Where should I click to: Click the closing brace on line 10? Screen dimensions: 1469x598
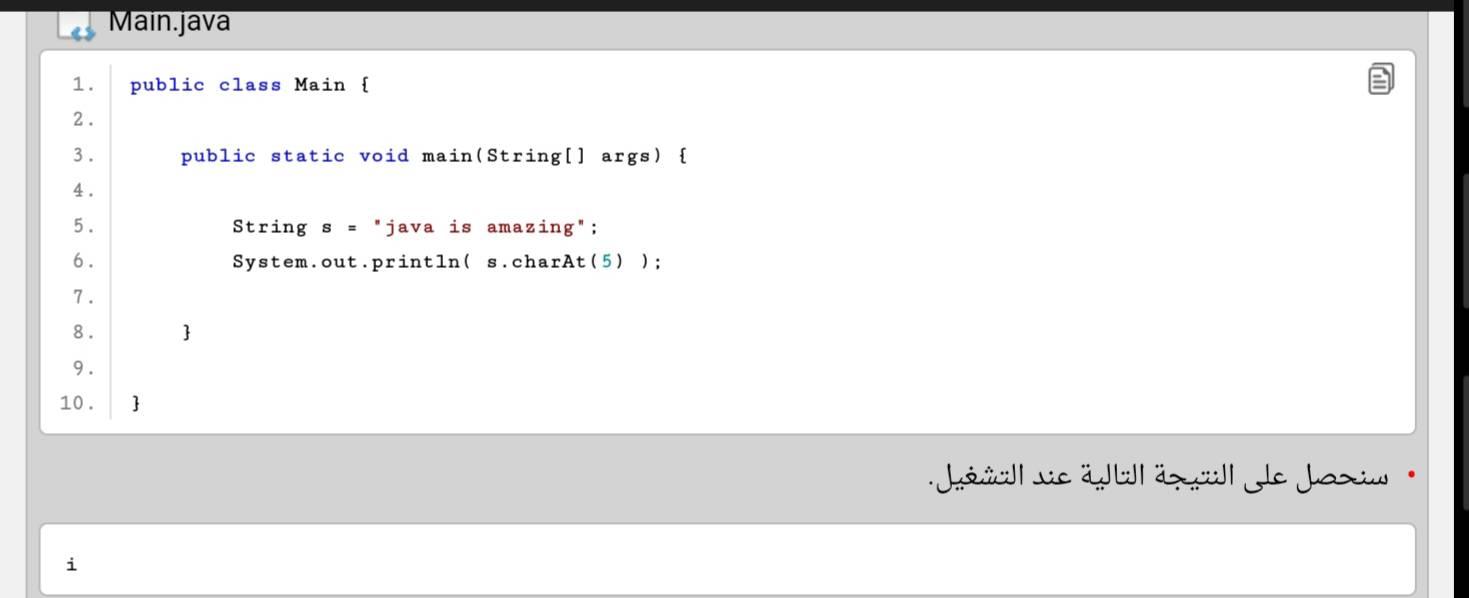click(x=136, y=403)
